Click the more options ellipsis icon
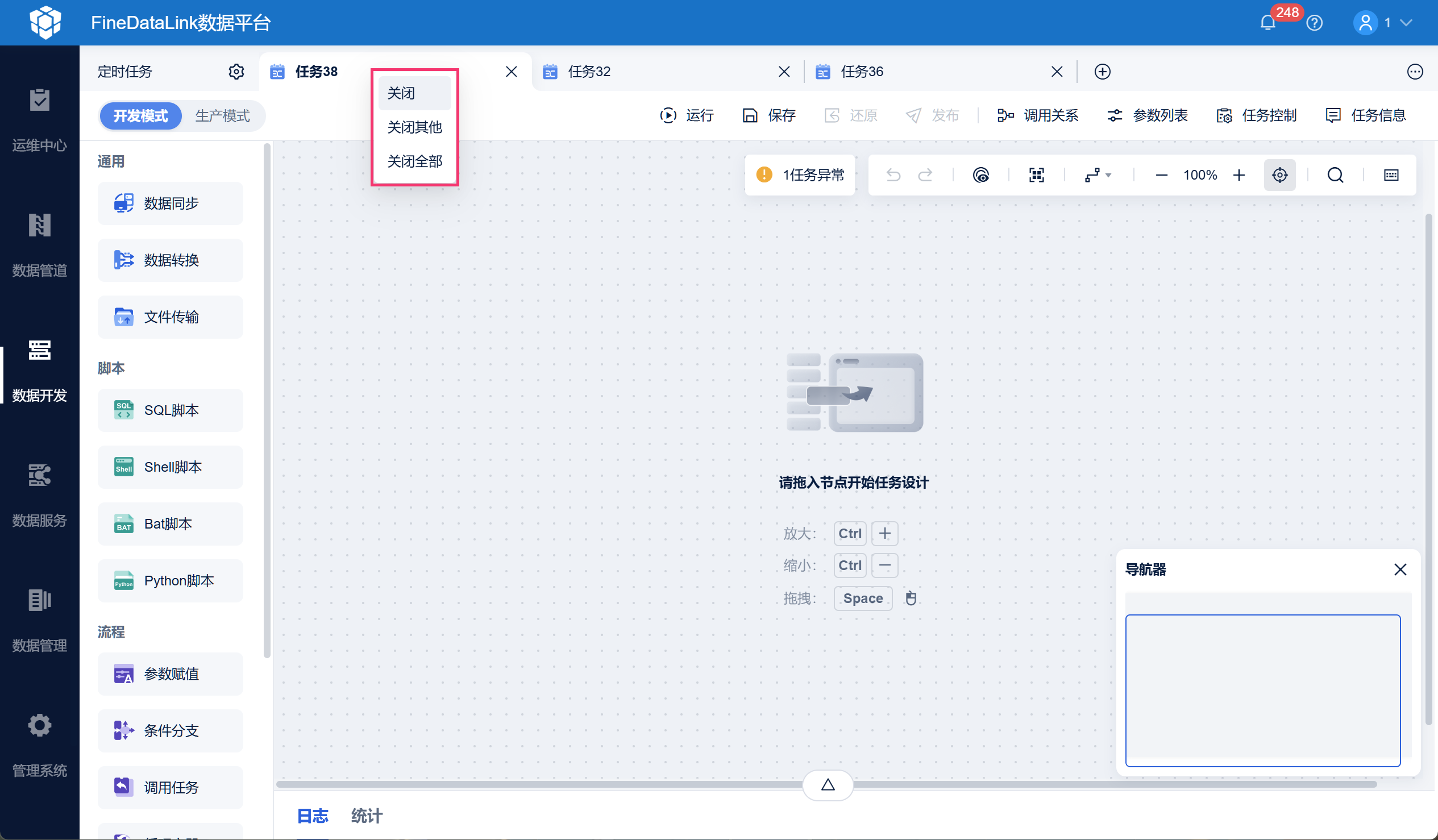Viewport: 1438px width, 840px height. point(1415,72)
